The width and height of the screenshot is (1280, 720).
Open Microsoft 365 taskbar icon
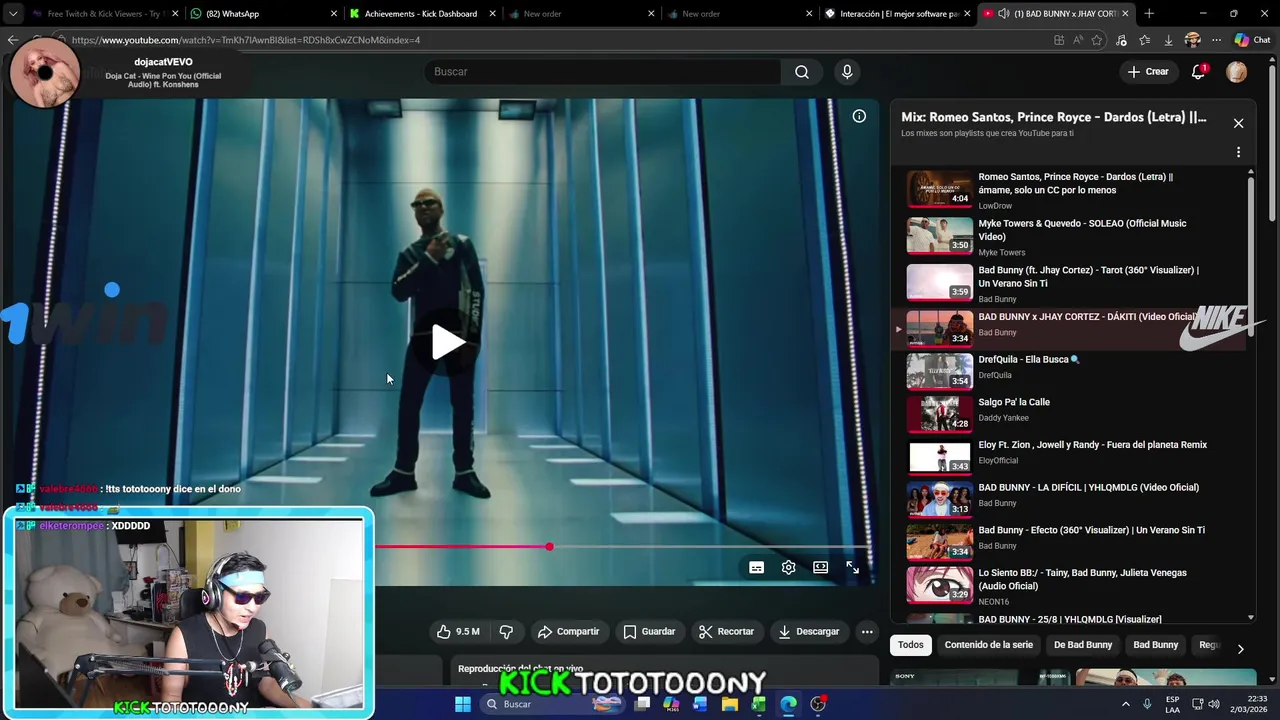671,704
